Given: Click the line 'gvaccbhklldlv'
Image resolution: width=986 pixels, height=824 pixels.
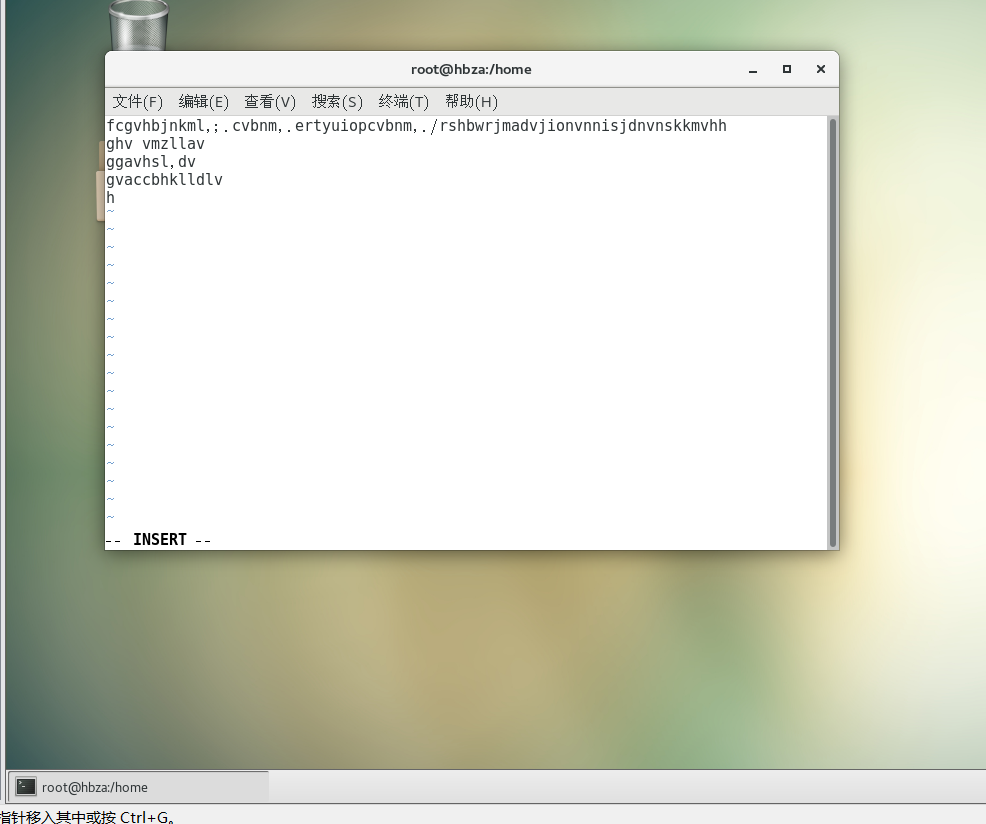Looking at the screenshot, I should click(164, 180).
